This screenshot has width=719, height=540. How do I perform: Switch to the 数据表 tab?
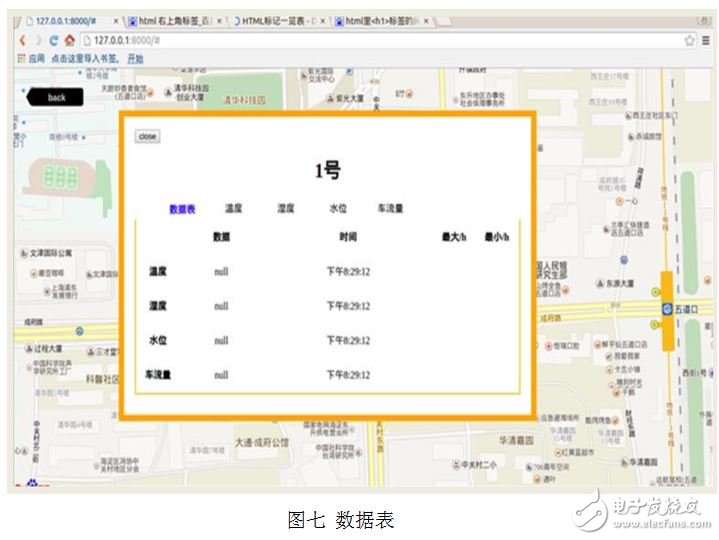pos(182,209)
